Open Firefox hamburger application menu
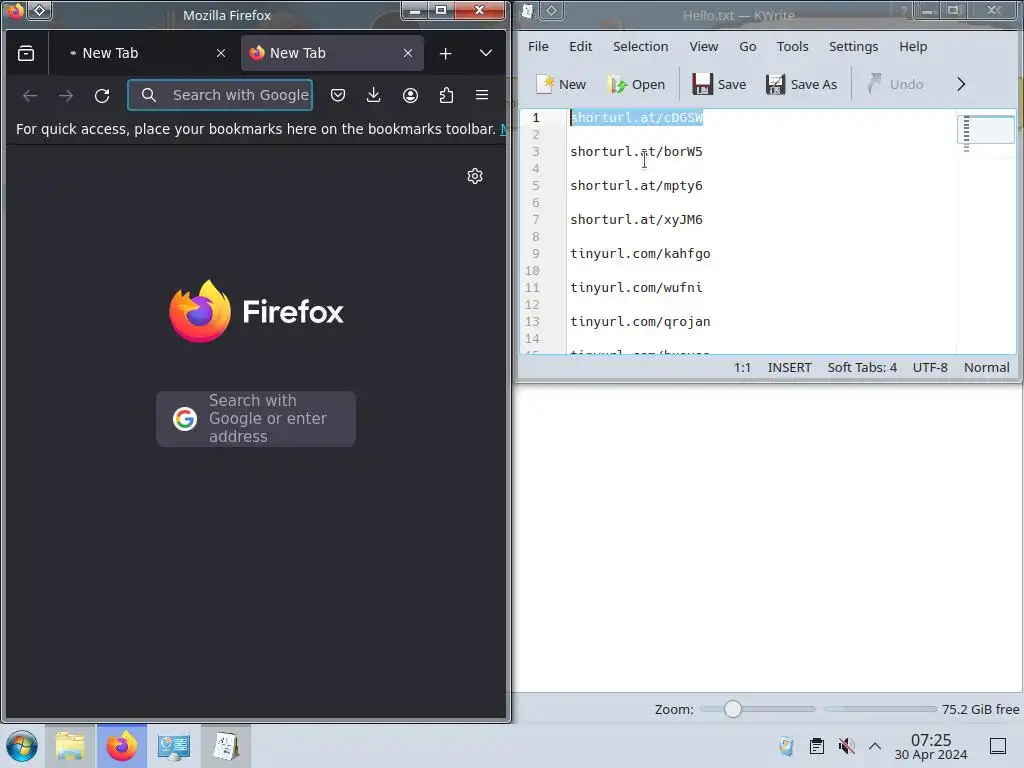 pyautogui.click(x=482, y=95)
